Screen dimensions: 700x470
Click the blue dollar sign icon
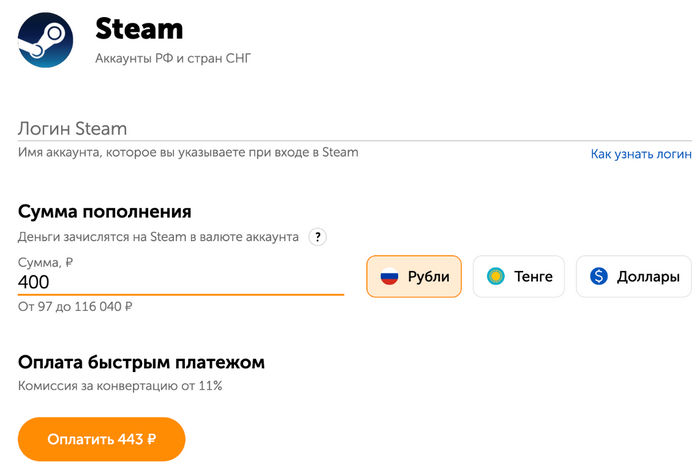click(599, 276)
